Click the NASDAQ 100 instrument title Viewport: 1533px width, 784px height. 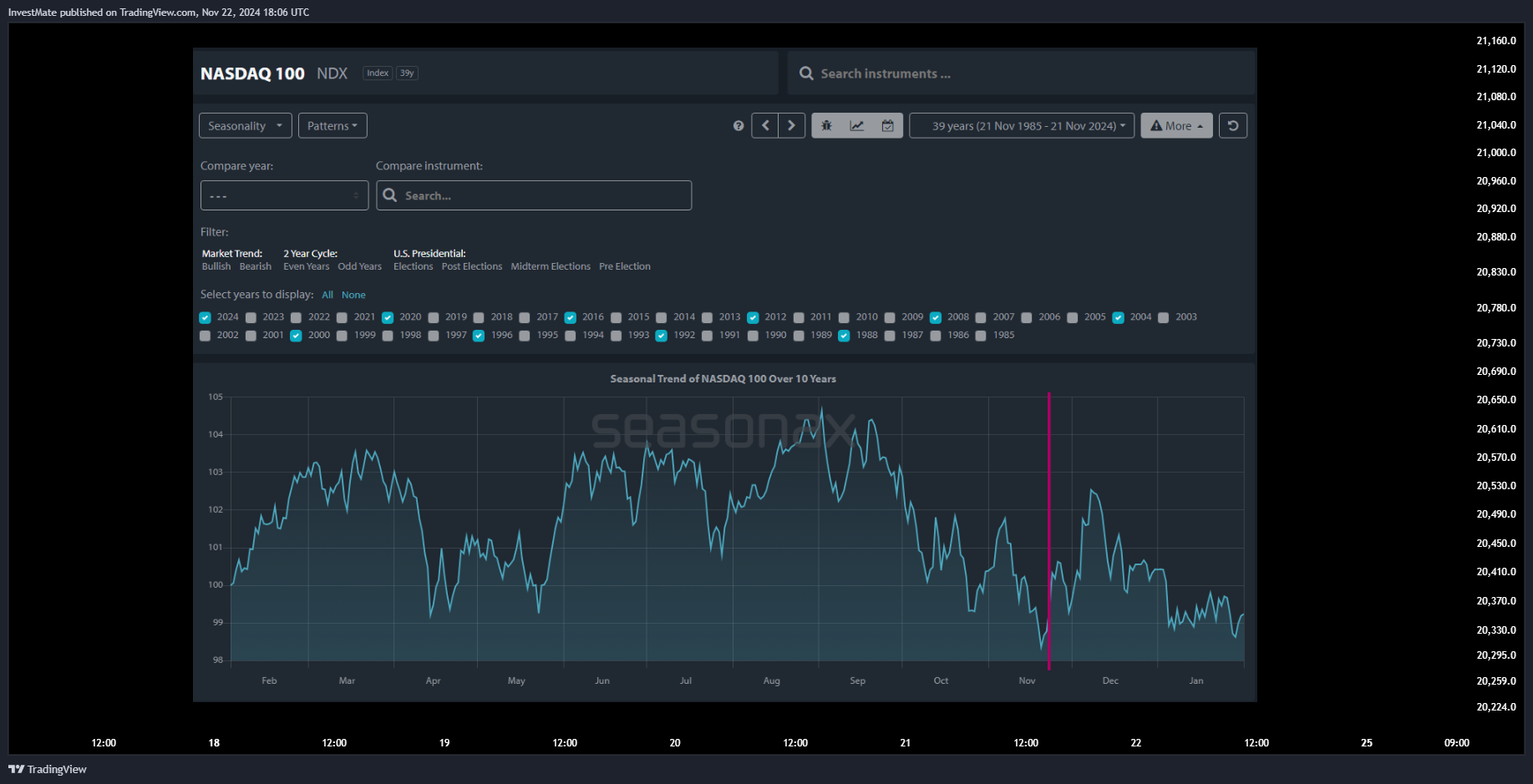point(252,73)
